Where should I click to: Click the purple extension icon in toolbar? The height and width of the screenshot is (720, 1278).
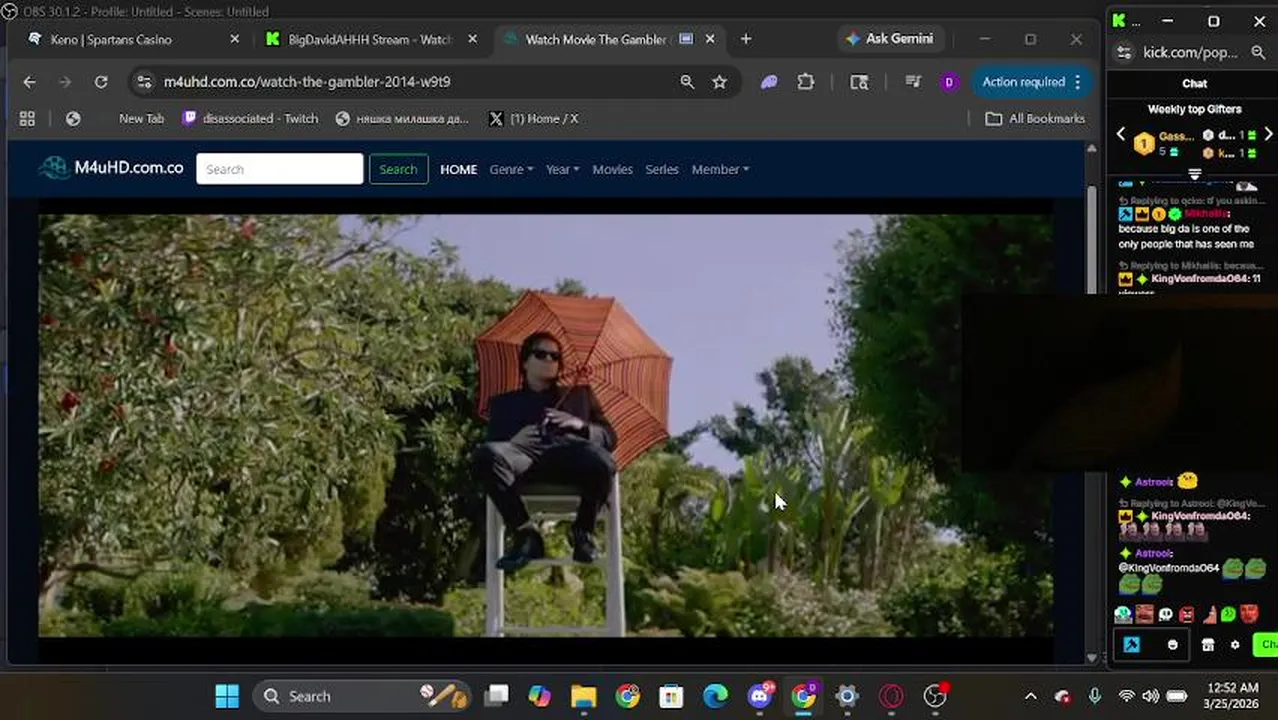[769, 82]
